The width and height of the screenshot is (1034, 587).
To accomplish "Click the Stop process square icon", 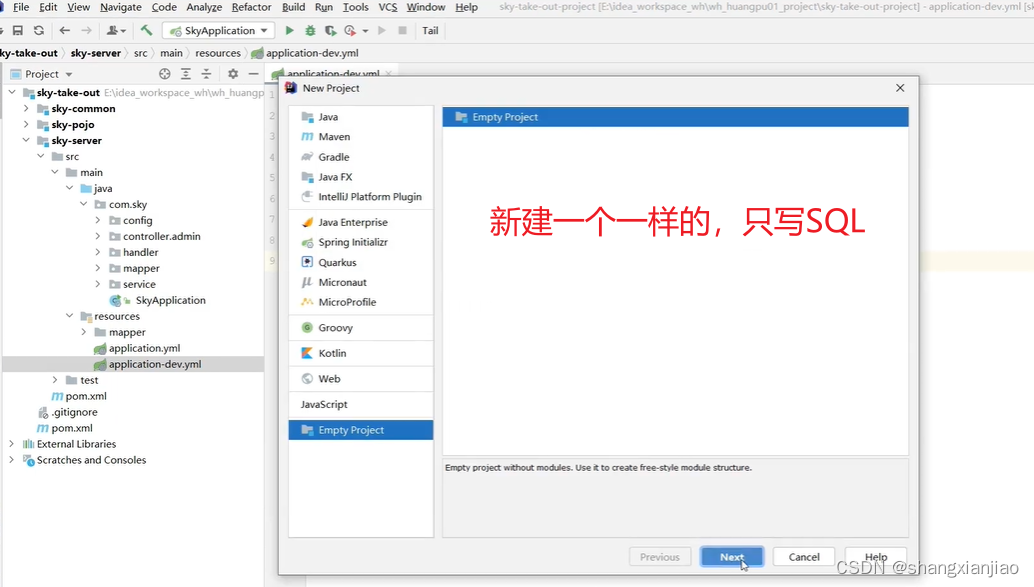I will pos(402,30).
